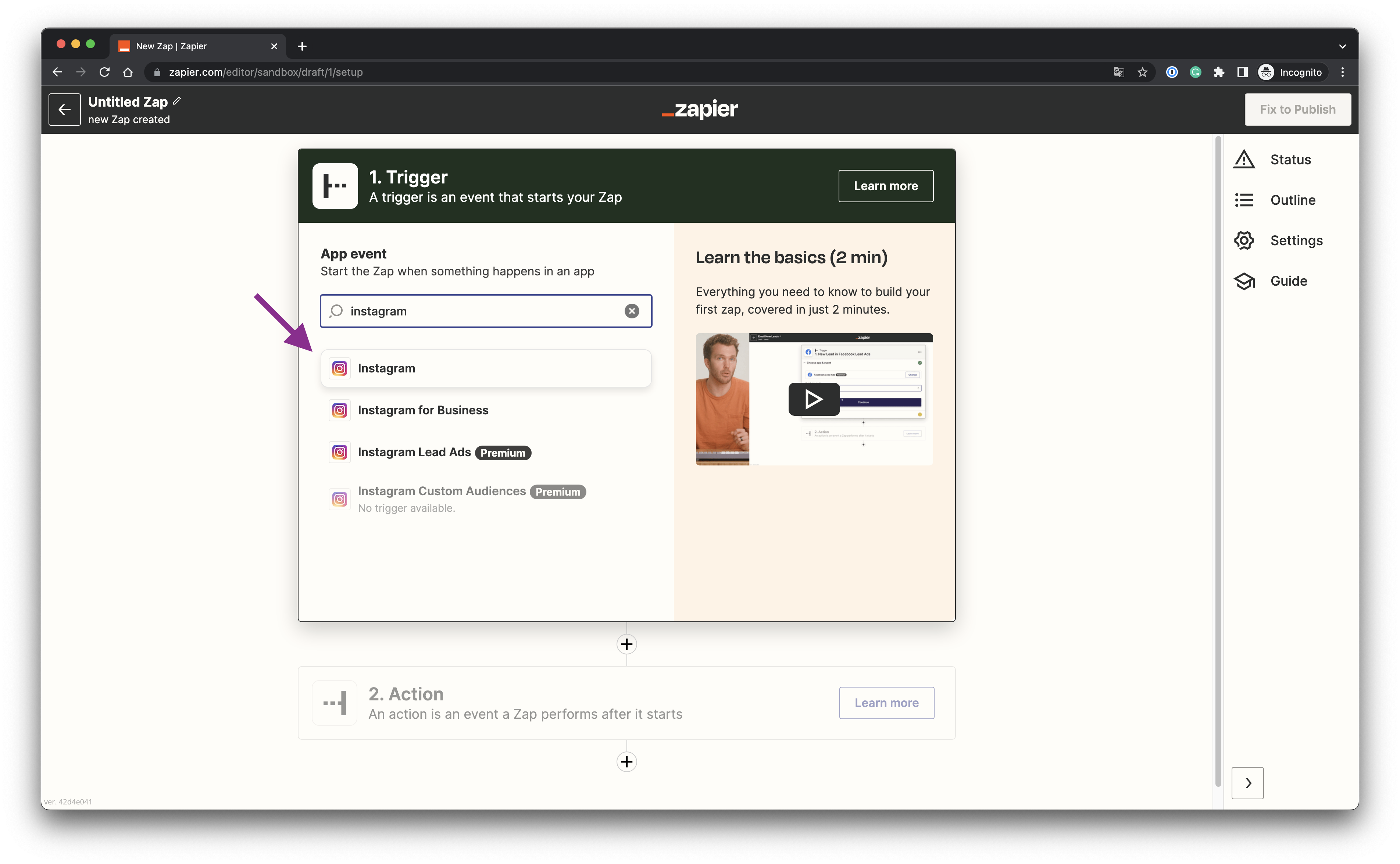Open the Status menu label

click(x=1290, y=160)
